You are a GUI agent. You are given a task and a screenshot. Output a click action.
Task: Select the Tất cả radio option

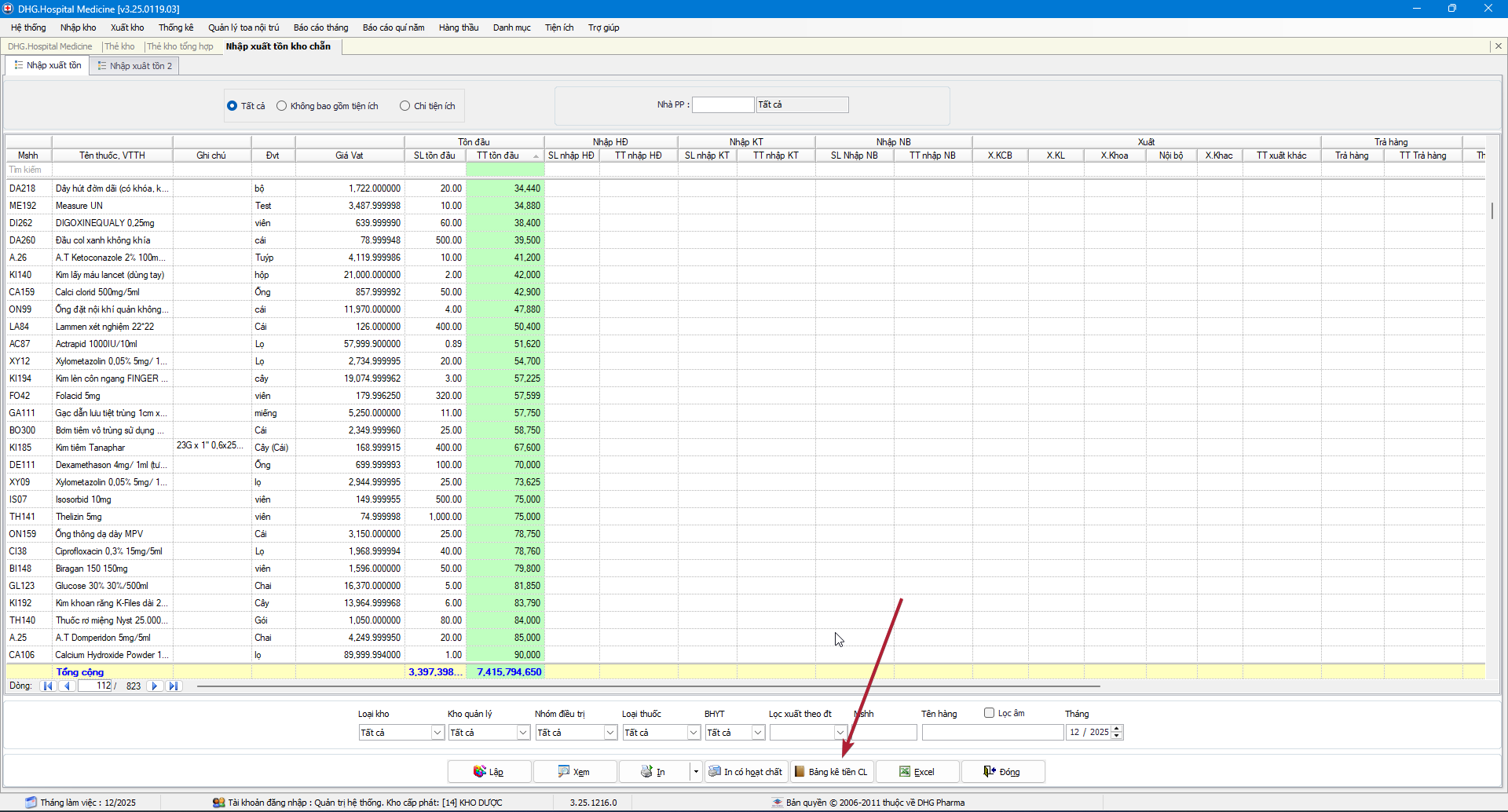tap(232, 106)
